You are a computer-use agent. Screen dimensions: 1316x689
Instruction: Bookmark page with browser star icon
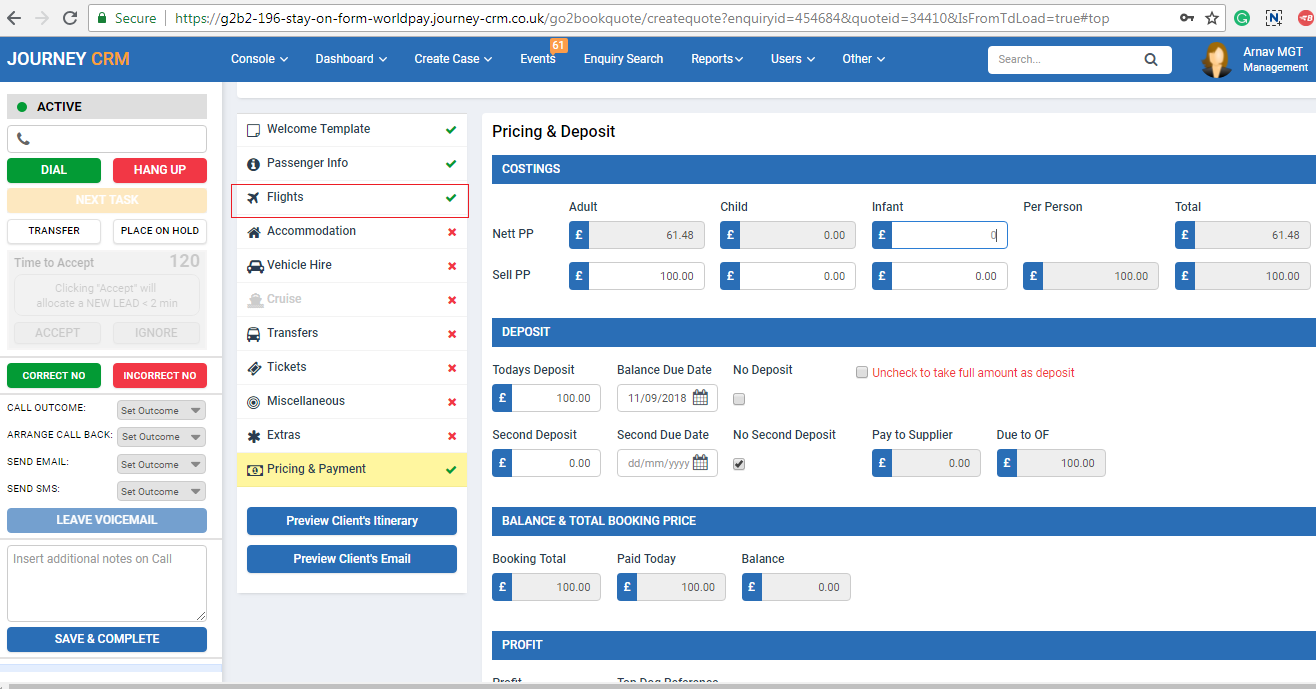(1212, 18)
